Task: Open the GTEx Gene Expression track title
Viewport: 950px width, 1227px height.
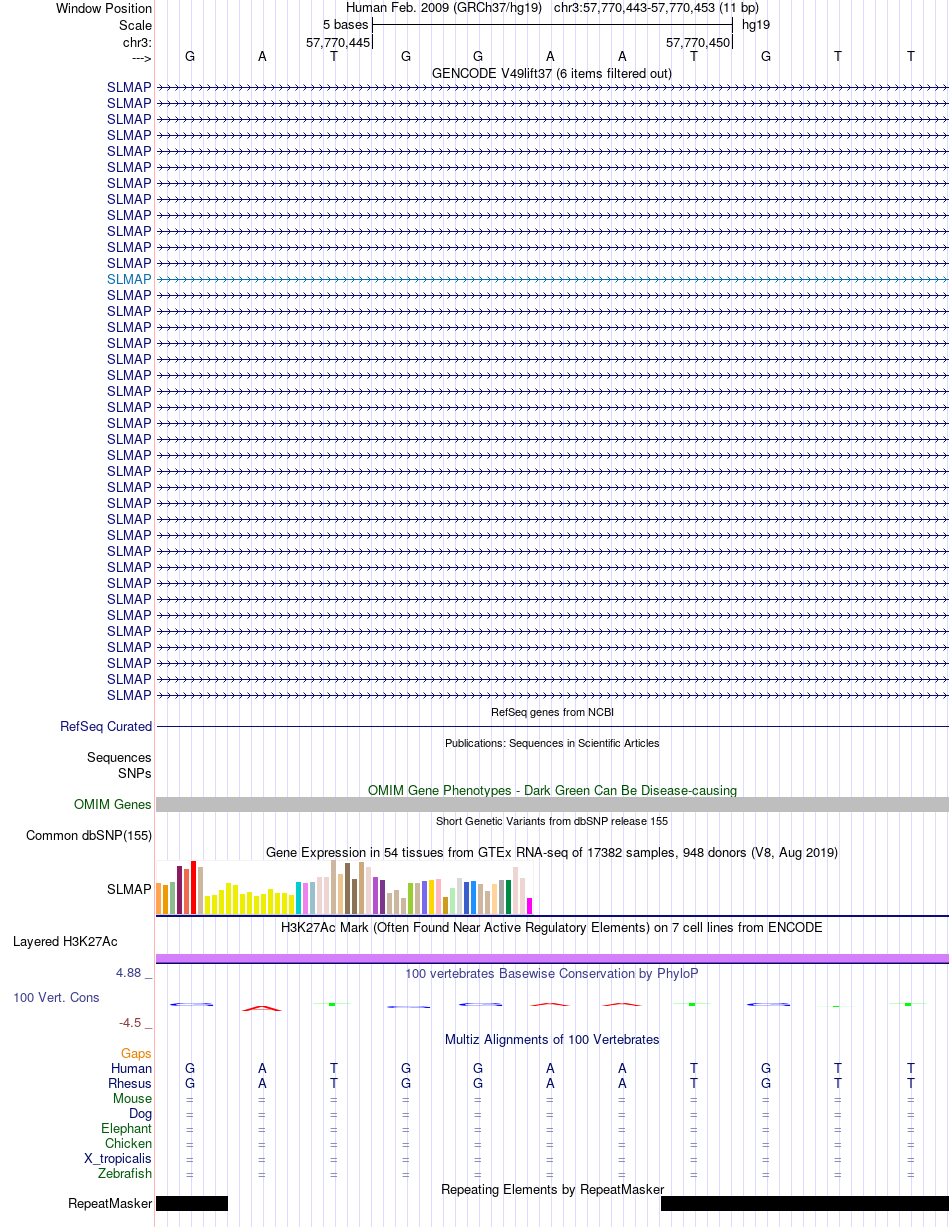Action: 552,852
